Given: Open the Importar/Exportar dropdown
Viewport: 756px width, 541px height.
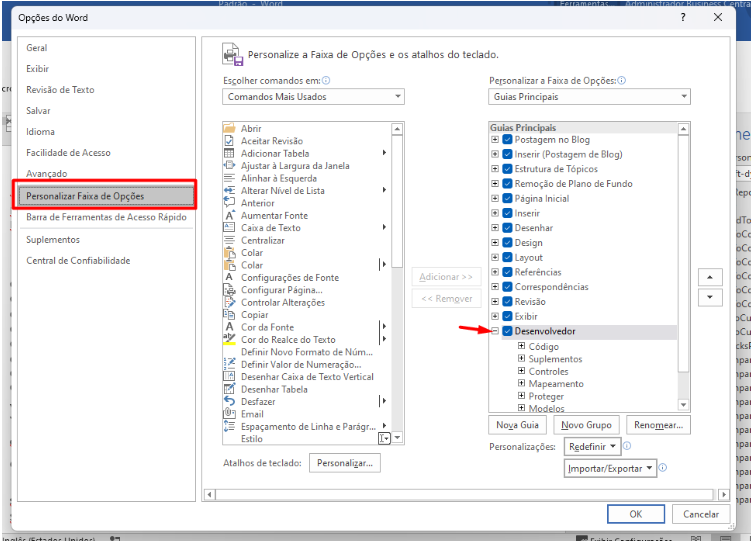Looking at the screenshot, I should (610, 468).
